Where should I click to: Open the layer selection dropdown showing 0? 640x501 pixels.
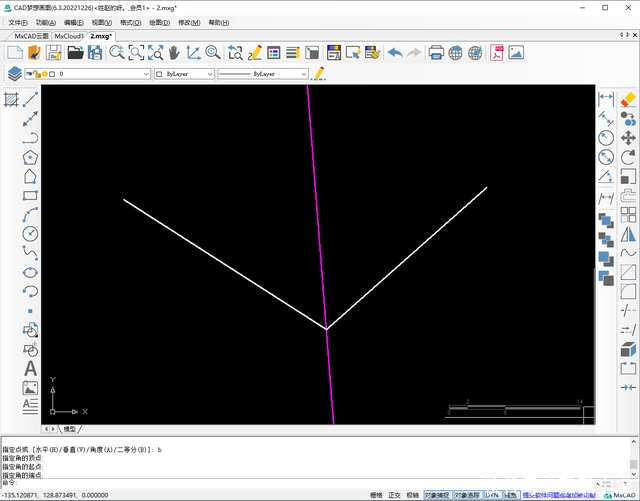click(x=87, y=74)
